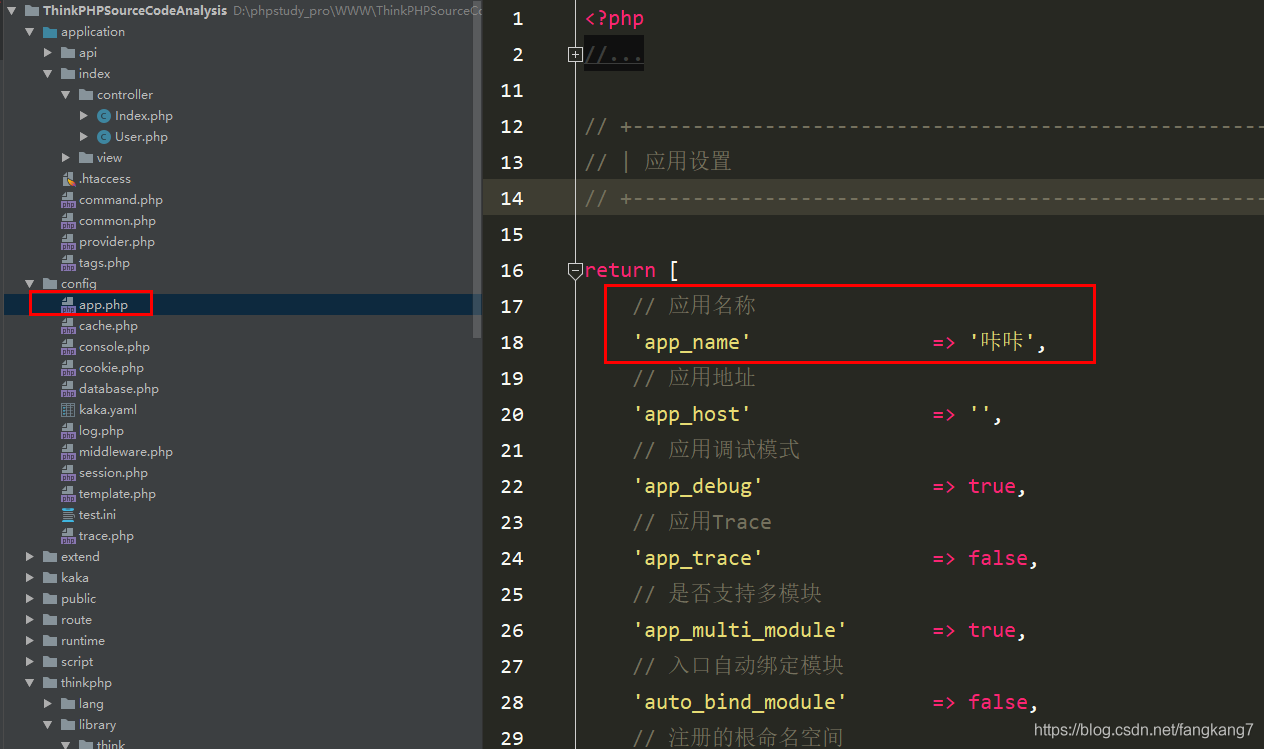Collapse the application folder node
1264x749 pixels.
click(x=29, y=31)
